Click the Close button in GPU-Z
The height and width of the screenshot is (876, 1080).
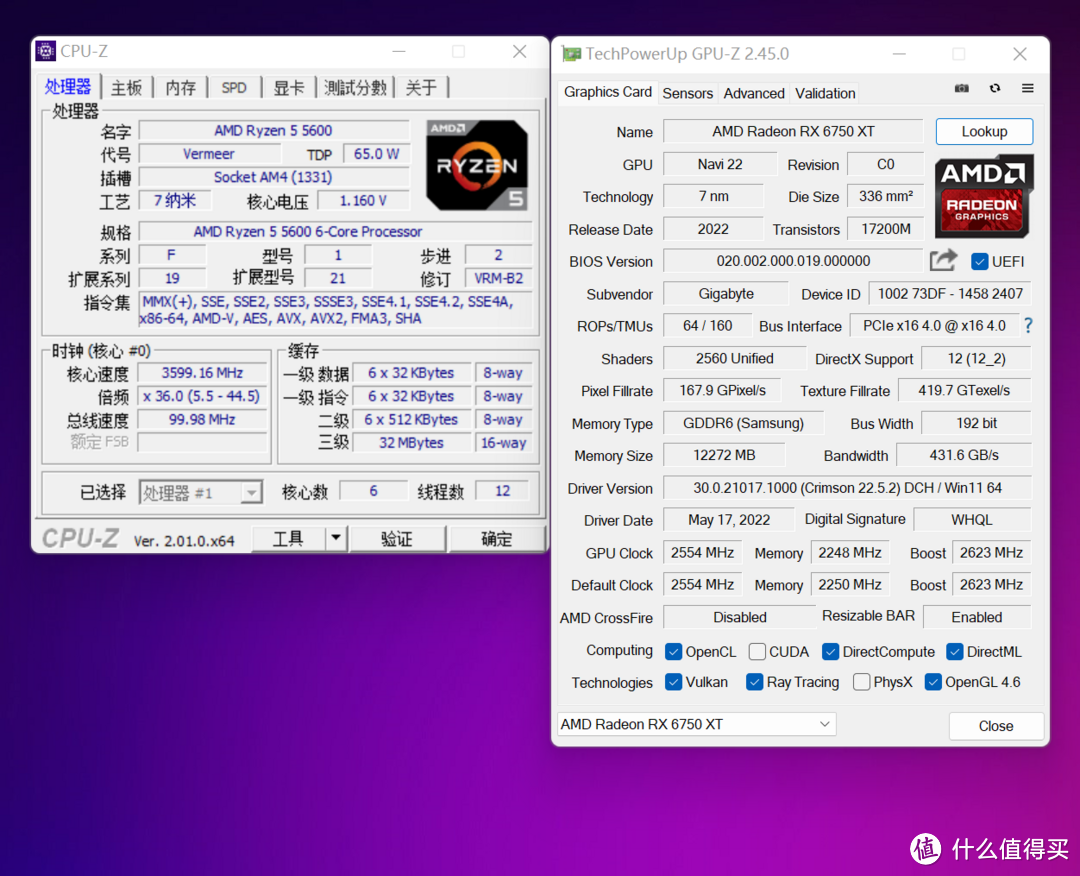[996, 726]
